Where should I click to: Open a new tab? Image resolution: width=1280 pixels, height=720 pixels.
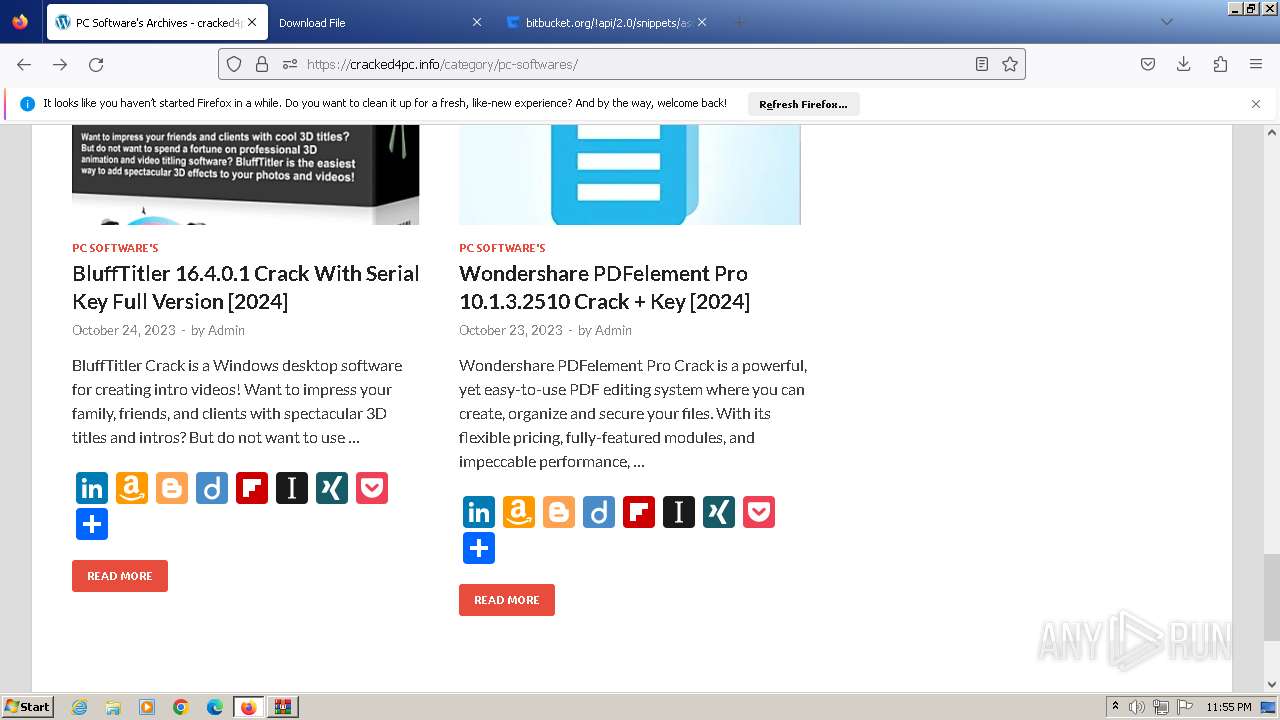(739, 22)
